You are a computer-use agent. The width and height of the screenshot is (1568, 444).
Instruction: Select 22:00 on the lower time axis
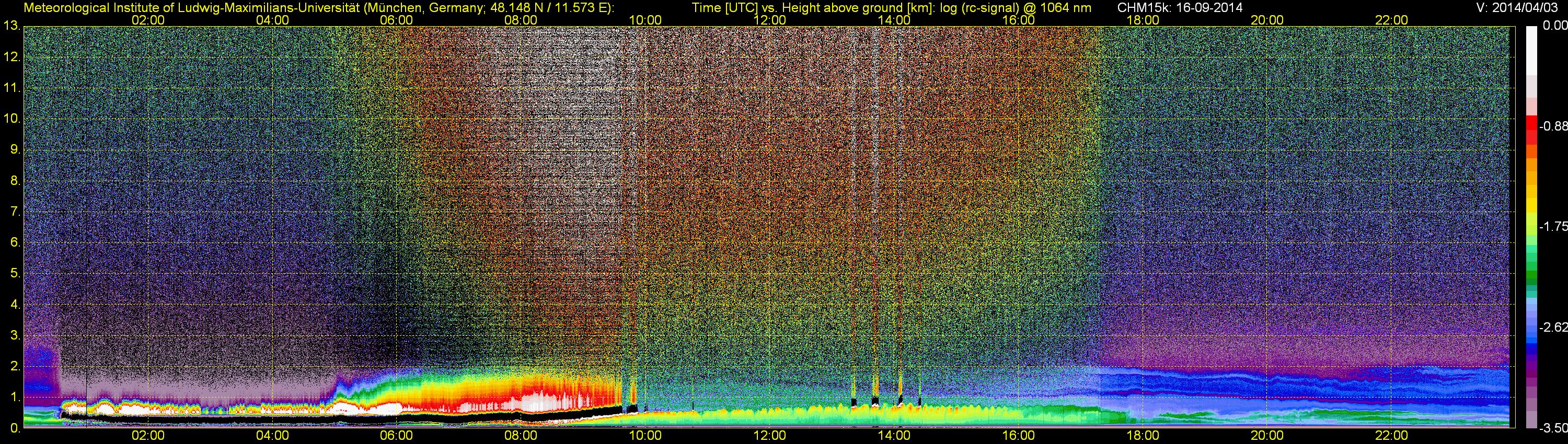(1391, 436)
